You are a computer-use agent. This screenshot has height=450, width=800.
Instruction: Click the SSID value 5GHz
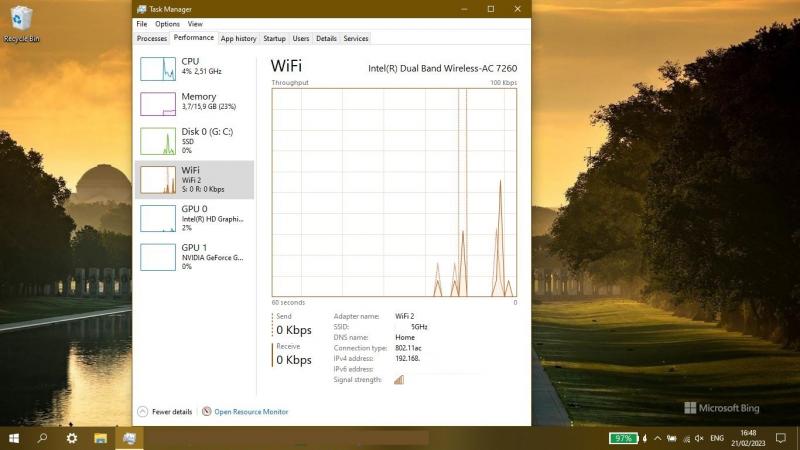(419, 327)
